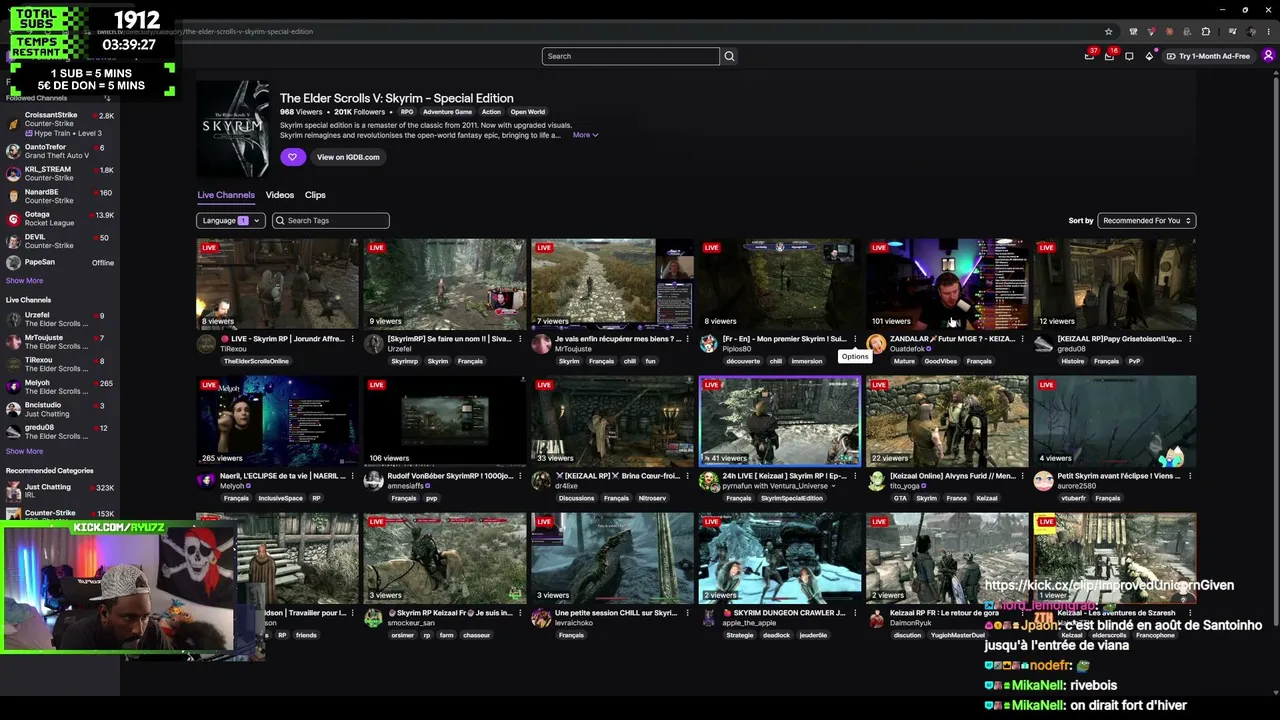This screenshot has width=1280, height=720.
Task: Open options for TiRexou's stream card
Action: (x=352, y=339)
